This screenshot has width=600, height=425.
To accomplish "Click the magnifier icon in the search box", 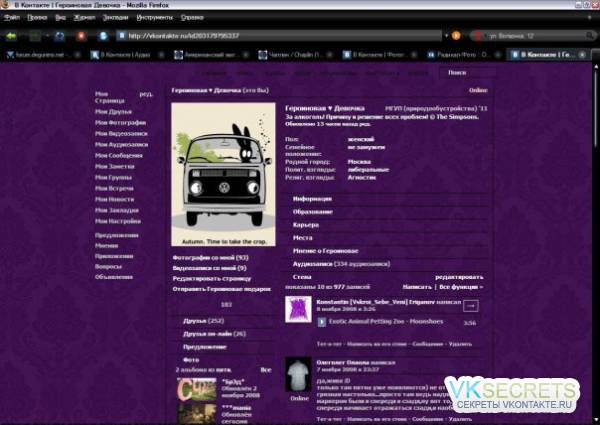I will click(590, 36).
